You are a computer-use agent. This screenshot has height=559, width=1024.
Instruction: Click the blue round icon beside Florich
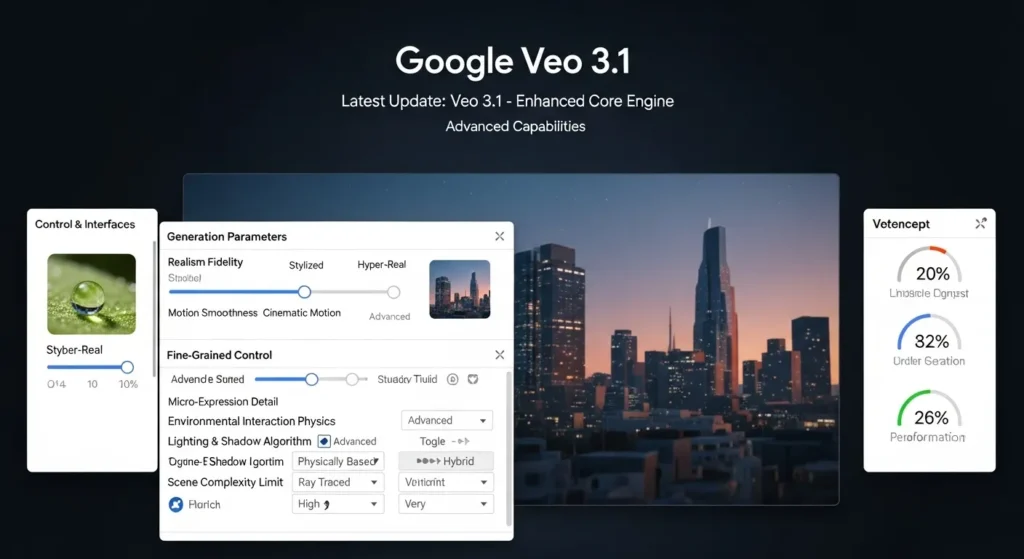pos(176,504)
